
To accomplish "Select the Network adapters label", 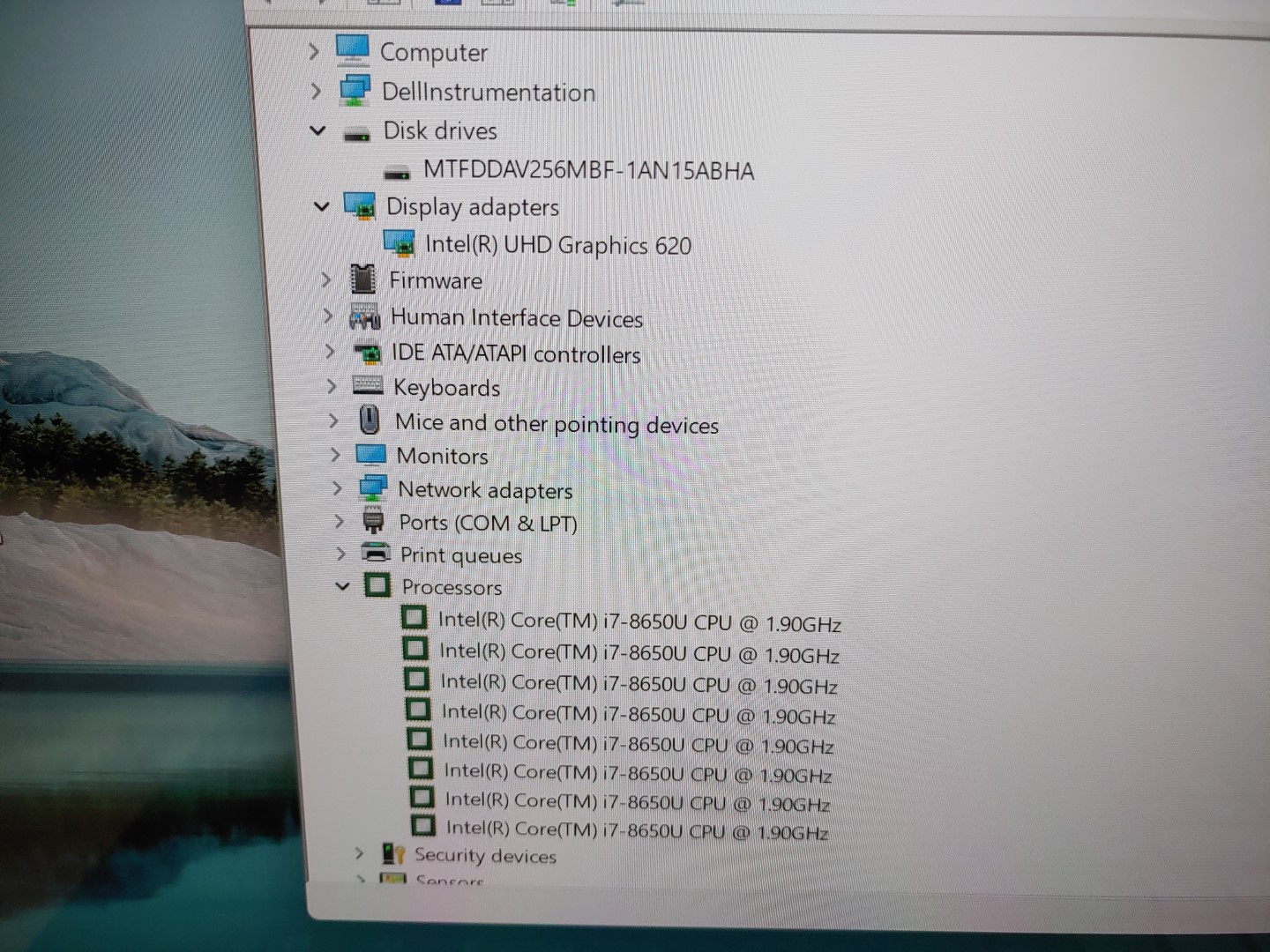I will [485, 490].
